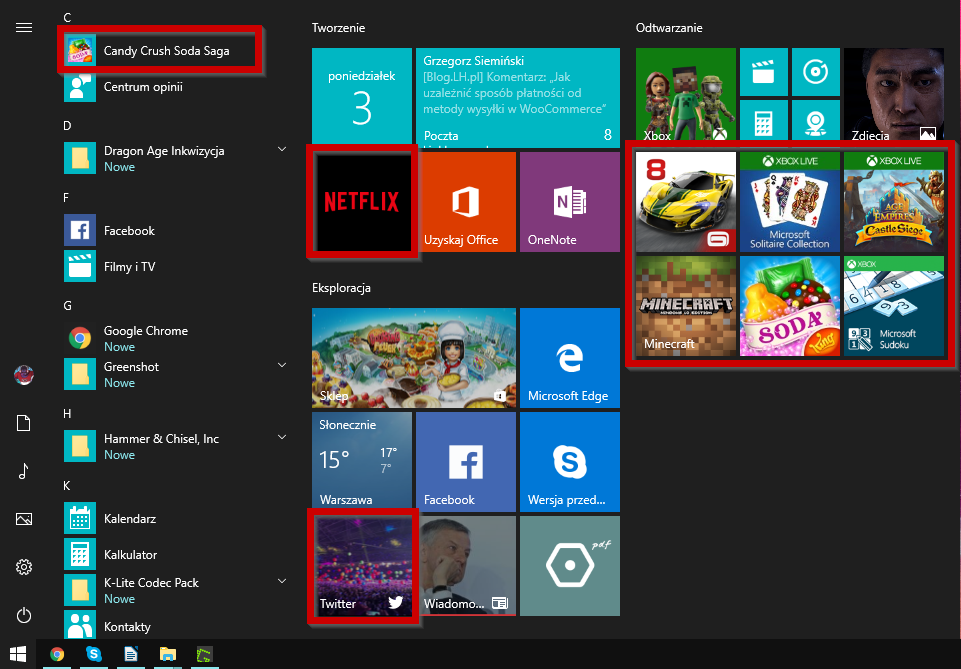The width and height of the screenshot is (961, 669).
Task: Expand Dragon Age Inkwizycja folder
Action: pos(282,149)
